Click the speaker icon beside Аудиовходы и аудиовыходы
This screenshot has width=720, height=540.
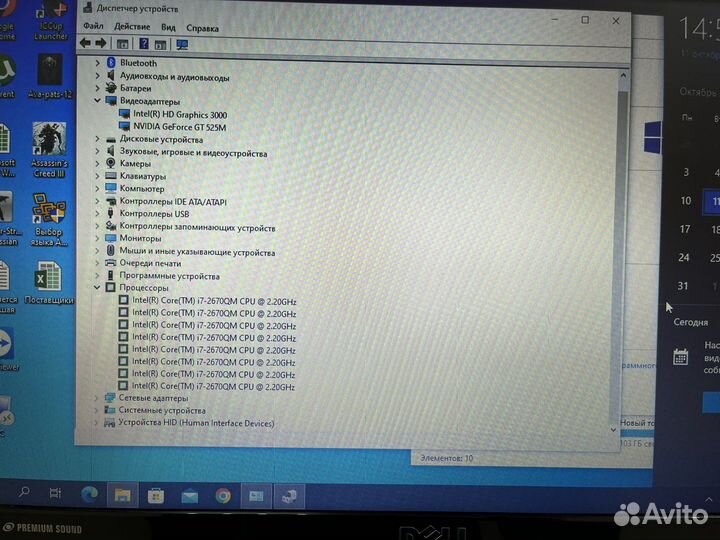coord(111,75)
